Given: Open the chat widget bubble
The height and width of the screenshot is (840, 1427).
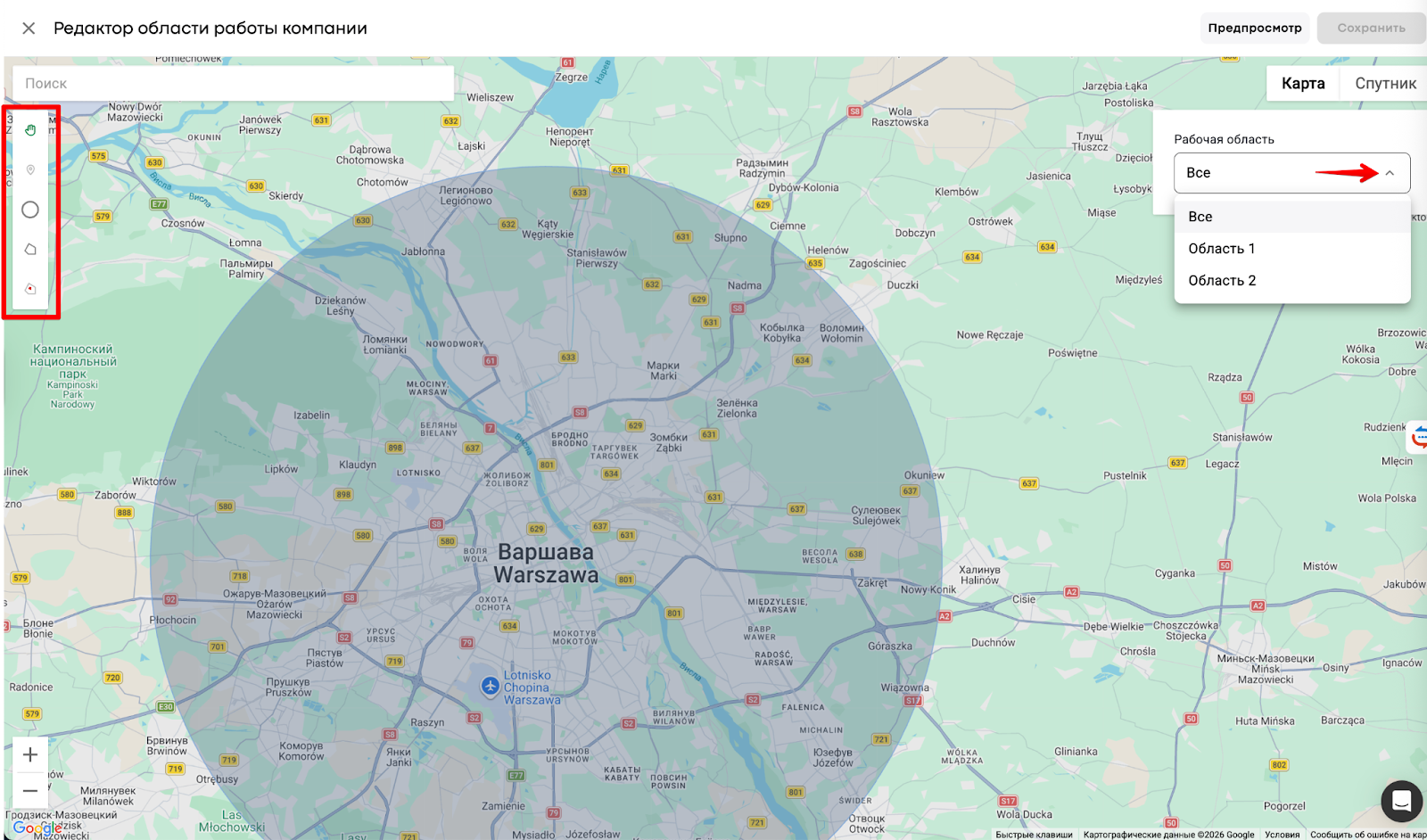Looking at the screenshot, I should pyautogui.click(x=1401, y=801).
